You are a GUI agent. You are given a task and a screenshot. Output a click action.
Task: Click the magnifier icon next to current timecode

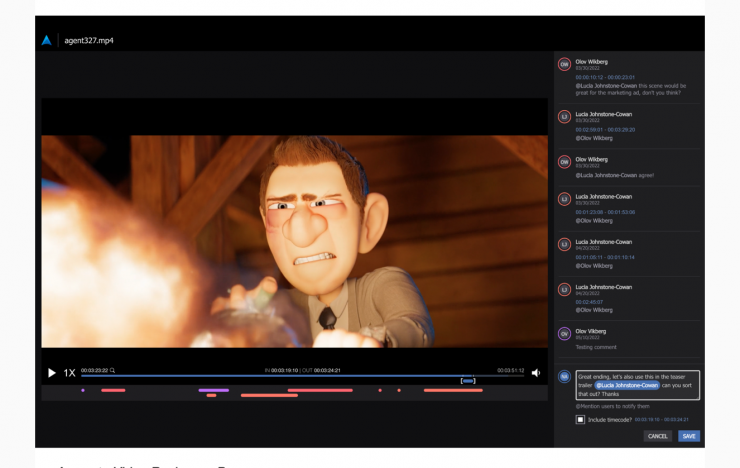(113, 370)
